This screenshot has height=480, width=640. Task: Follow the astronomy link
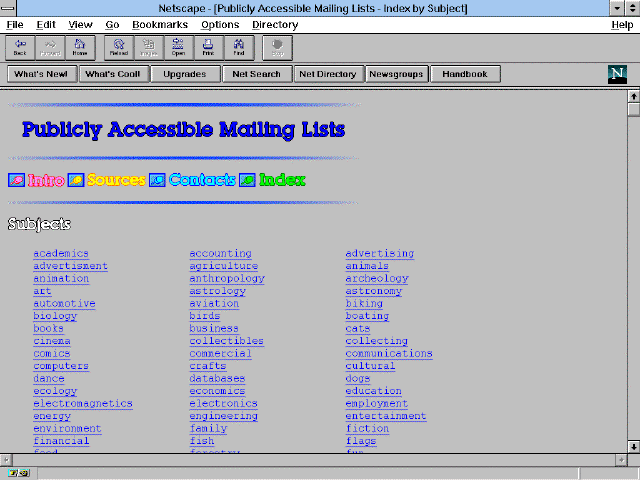click(373, 291)
